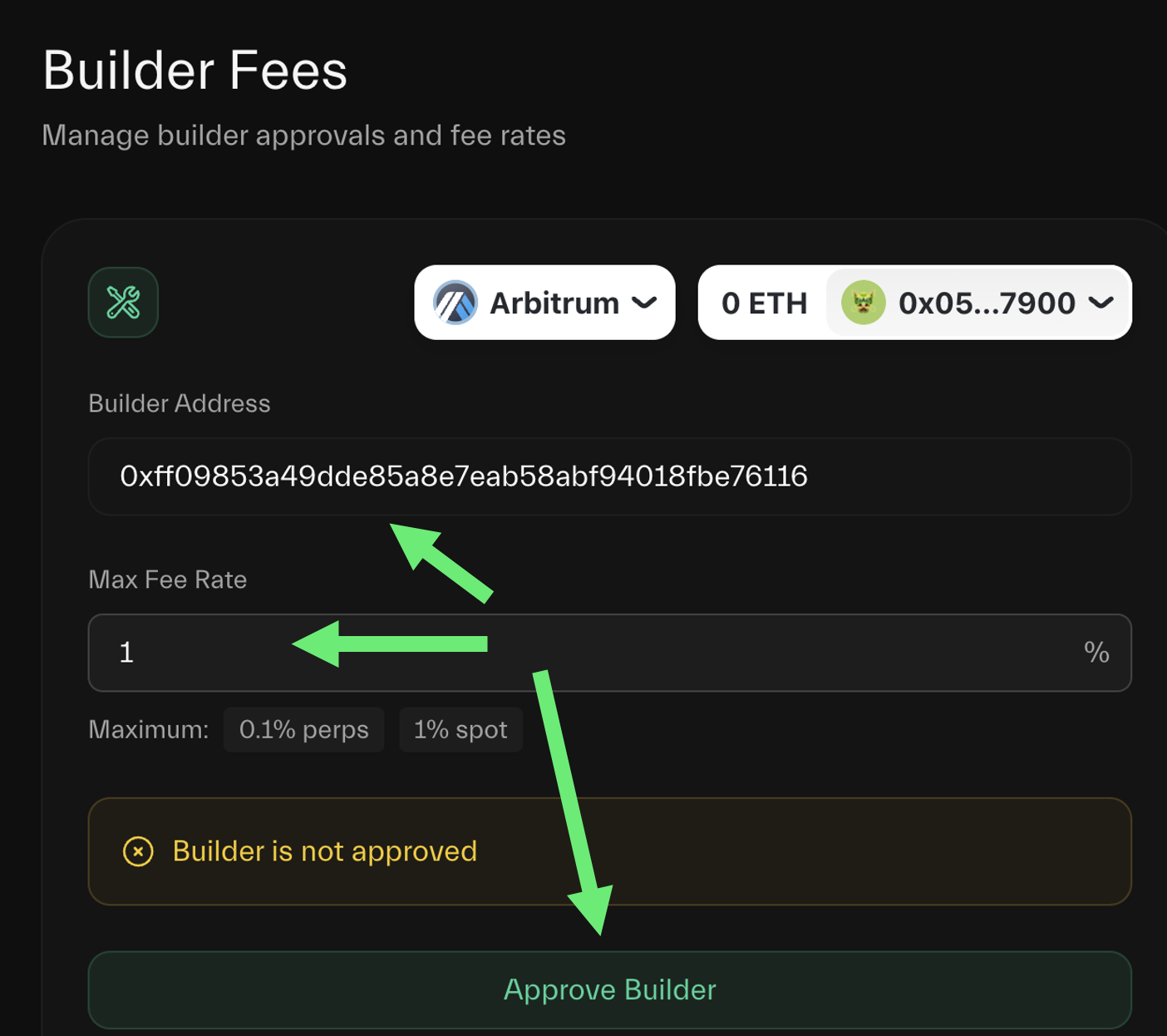
Task: Click the Arbitrum network logo
Action: click(455, 303)
